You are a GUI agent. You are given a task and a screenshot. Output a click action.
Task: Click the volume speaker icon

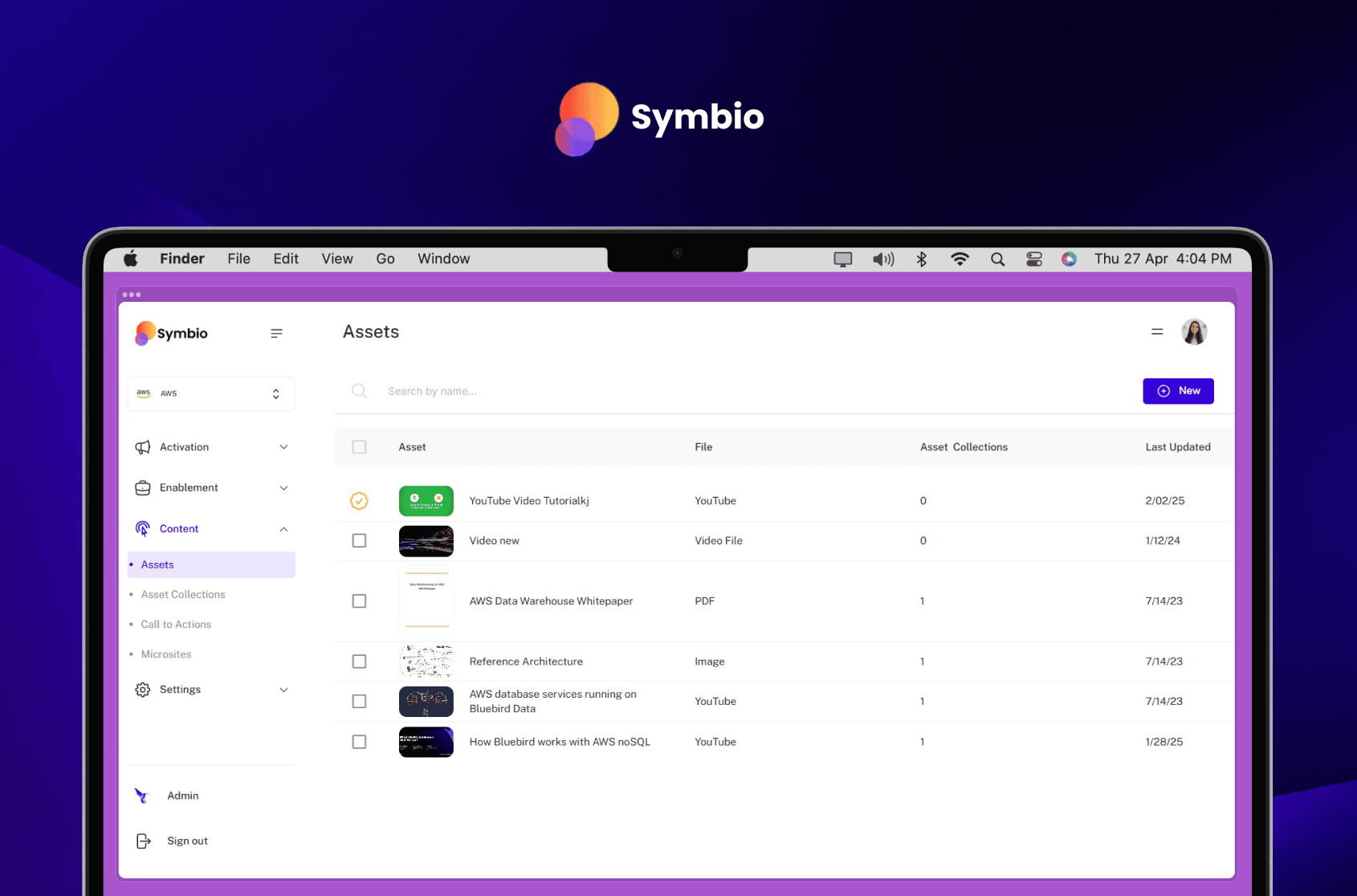coord(883,259)
